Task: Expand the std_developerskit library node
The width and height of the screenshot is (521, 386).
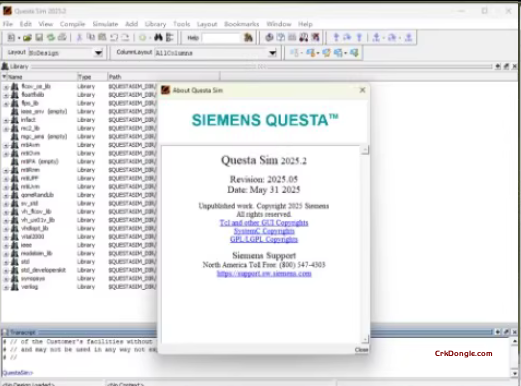Action: 6,270
